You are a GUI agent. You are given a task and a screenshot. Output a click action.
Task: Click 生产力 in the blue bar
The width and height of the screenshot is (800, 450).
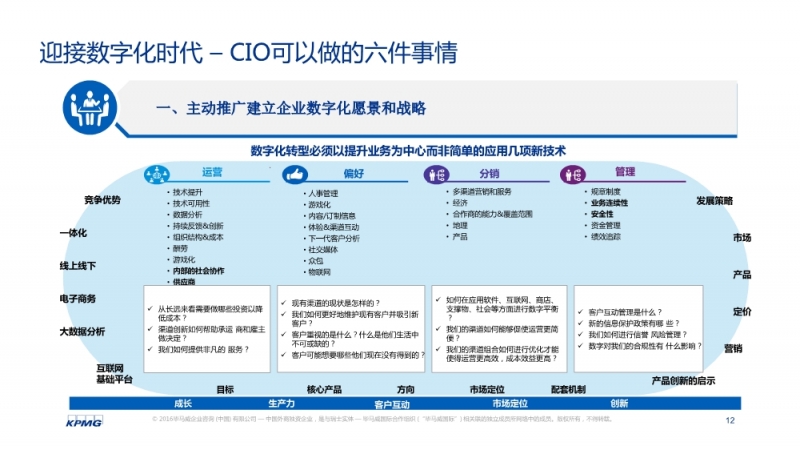(281, 404)
